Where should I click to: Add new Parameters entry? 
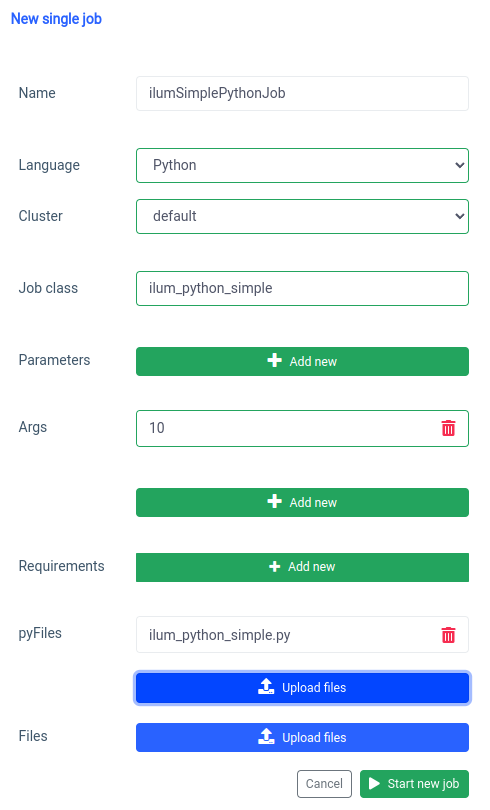click(x=302, y=361)
